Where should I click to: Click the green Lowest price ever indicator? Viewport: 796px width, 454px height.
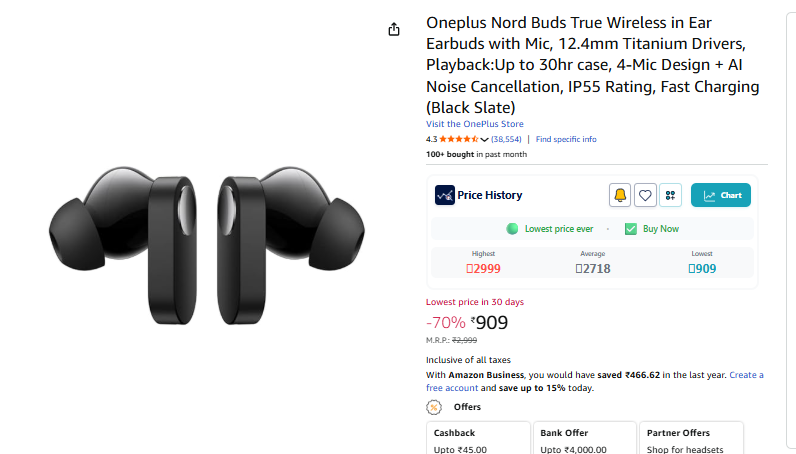[x=512, y=229]
